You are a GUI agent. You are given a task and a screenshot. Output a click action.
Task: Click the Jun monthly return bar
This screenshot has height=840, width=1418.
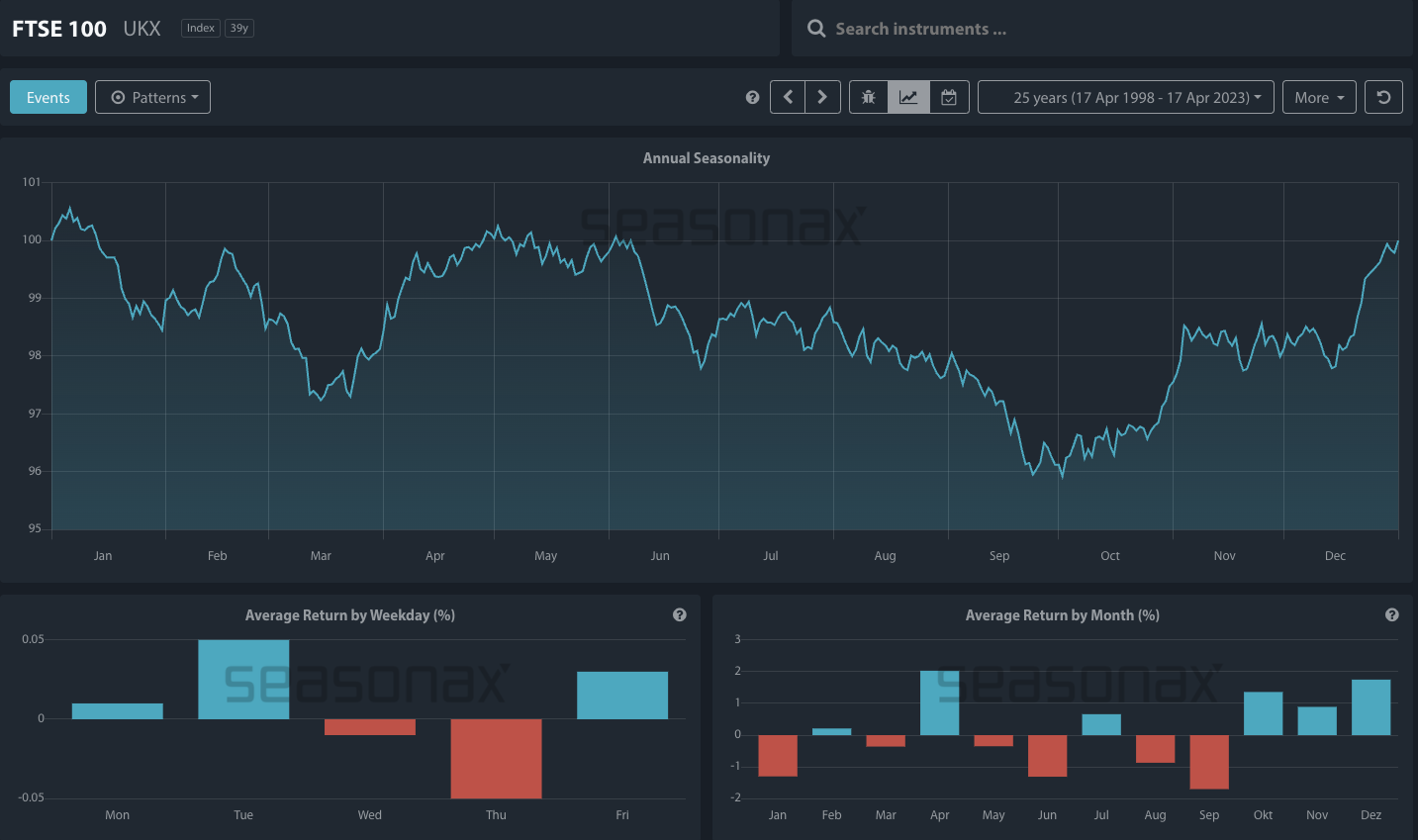pyautogui.click(x=1048, y=756)
